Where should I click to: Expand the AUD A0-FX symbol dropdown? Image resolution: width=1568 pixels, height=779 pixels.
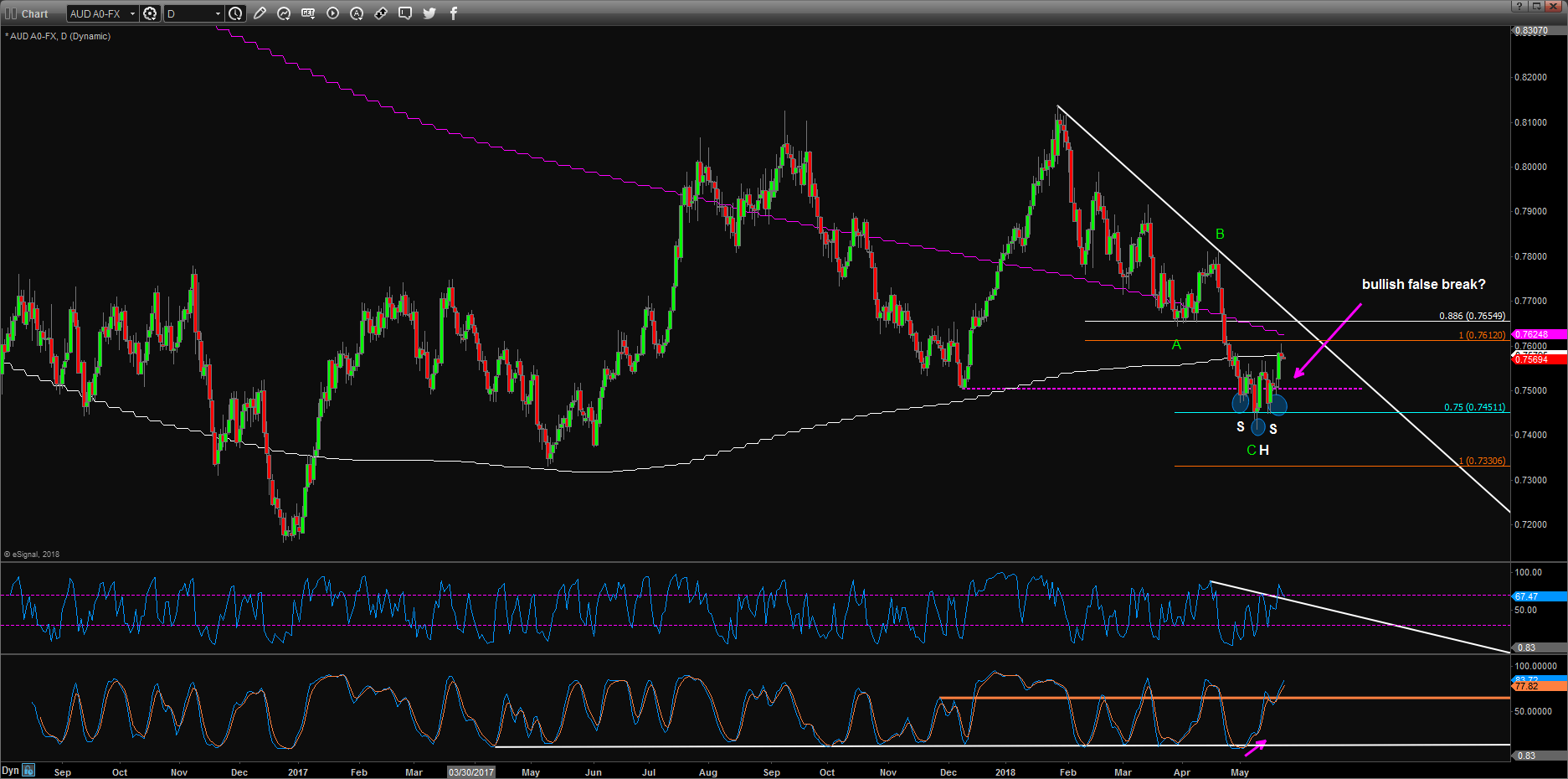point(132,13)
